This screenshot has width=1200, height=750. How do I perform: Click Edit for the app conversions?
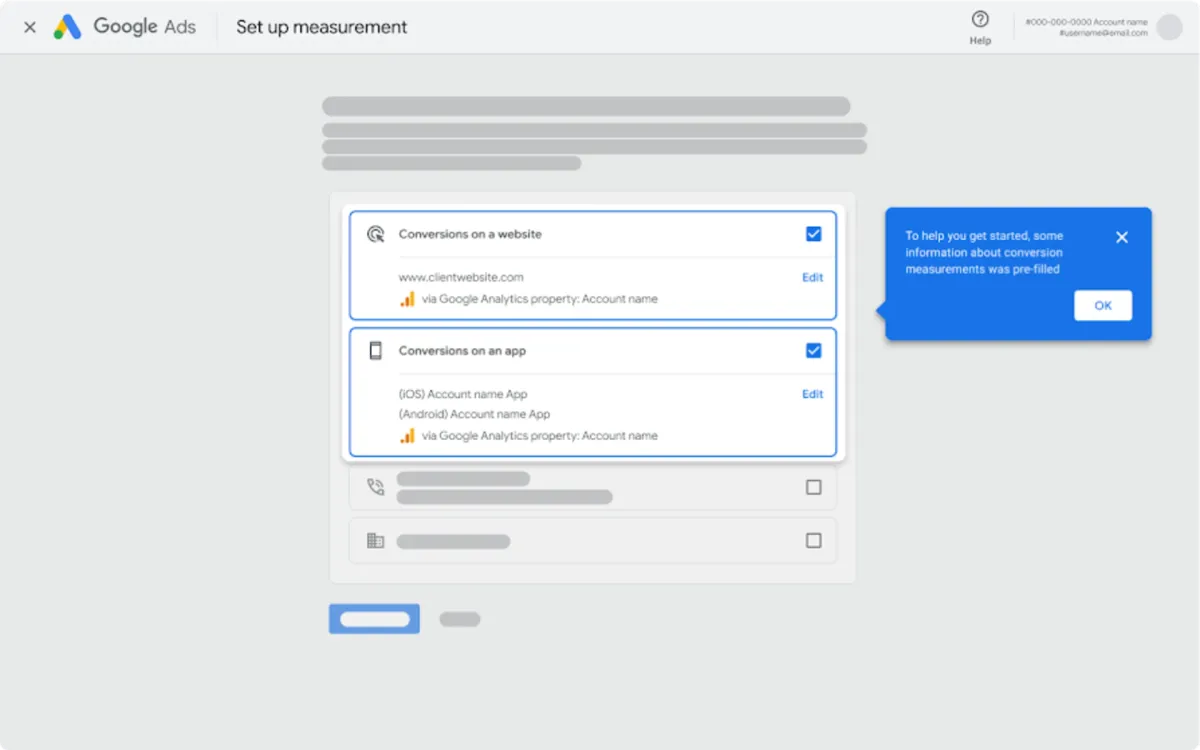(812, 394)
